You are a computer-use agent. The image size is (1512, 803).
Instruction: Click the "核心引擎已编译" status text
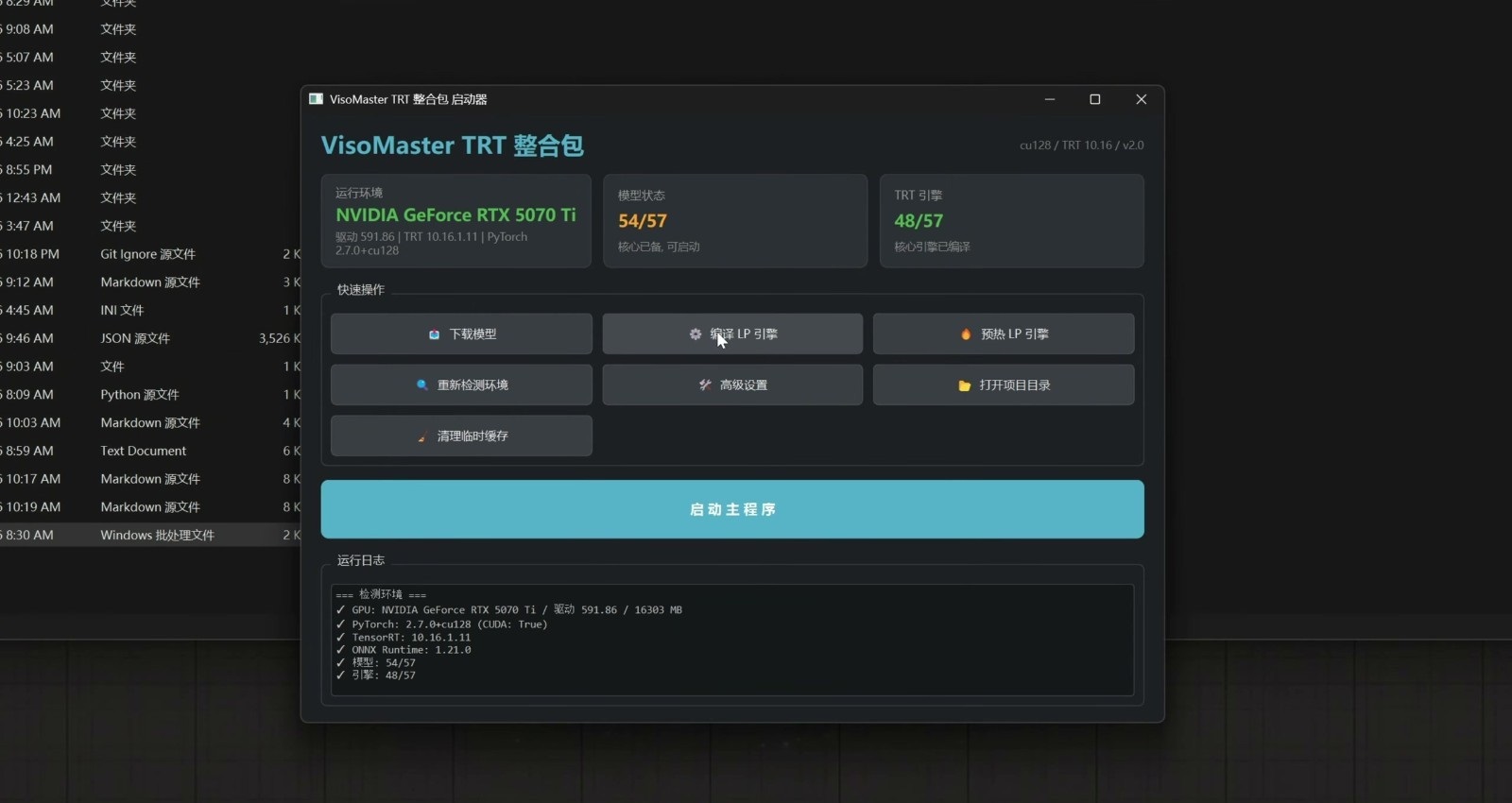tap(932, 248)
